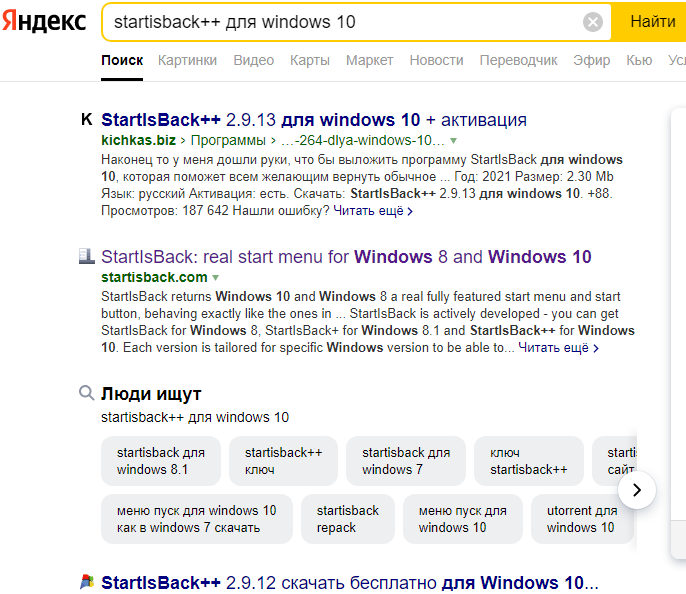Select suggestion меню пуск как в windows 7 скачать
The height and width of the screenshot is (594, 686).
196,519
